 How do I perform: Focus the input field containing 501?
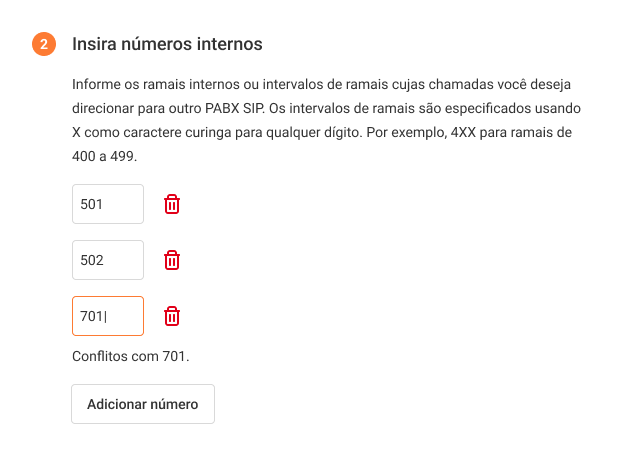[x=108, y=204]
